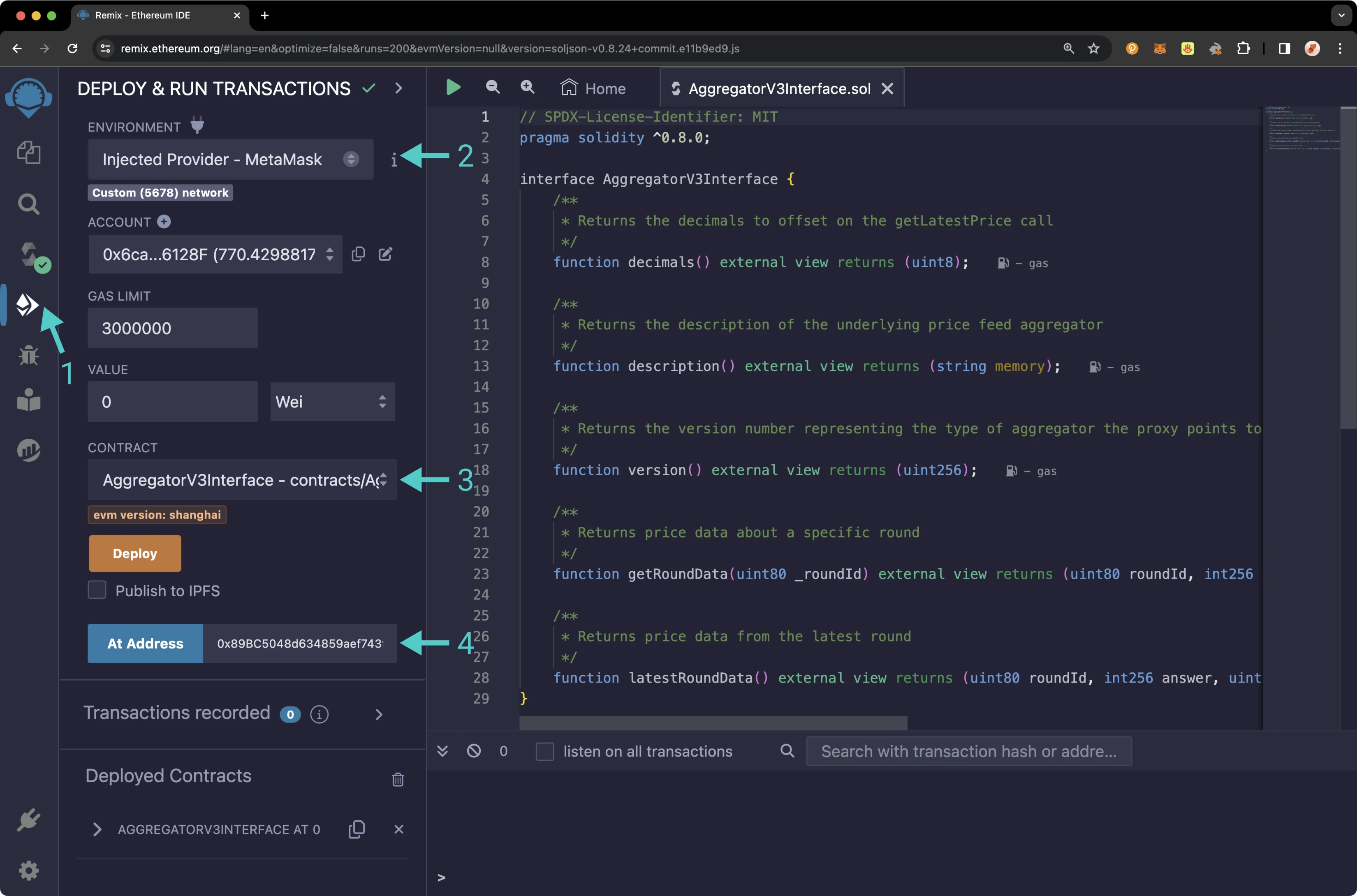Open the LearnEth reading icon in sidebar
This screenshot has width=1357, height=896.
tap(28, 400)
